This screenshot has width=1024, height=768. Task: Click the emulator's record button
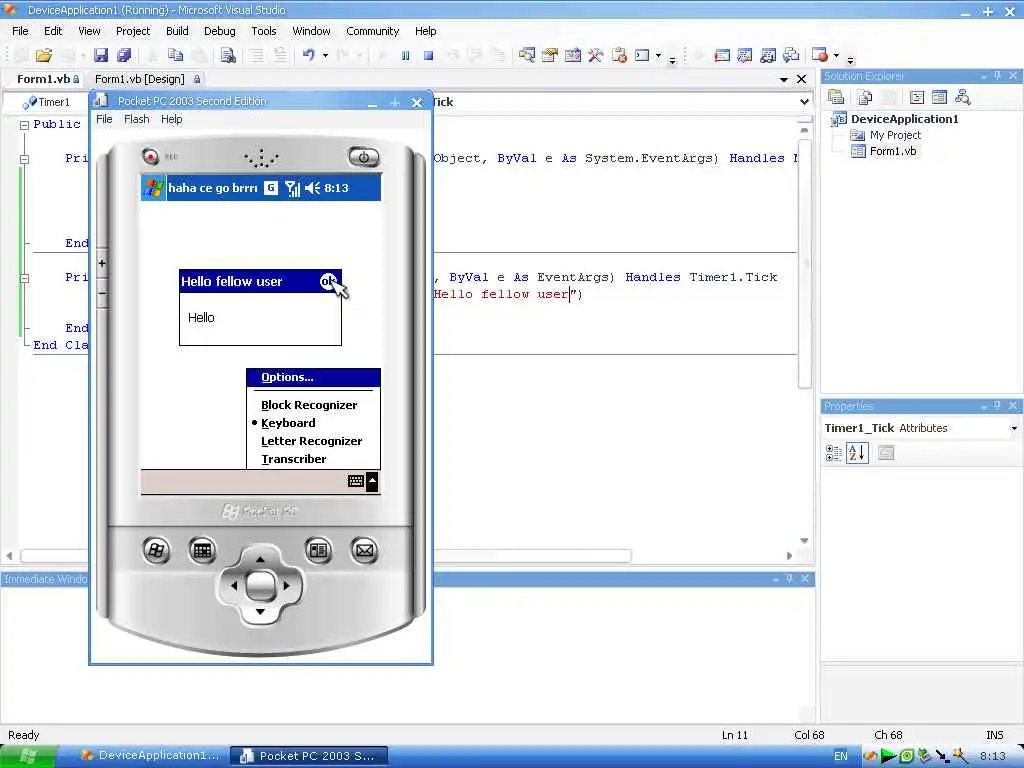tap(151, 156)
